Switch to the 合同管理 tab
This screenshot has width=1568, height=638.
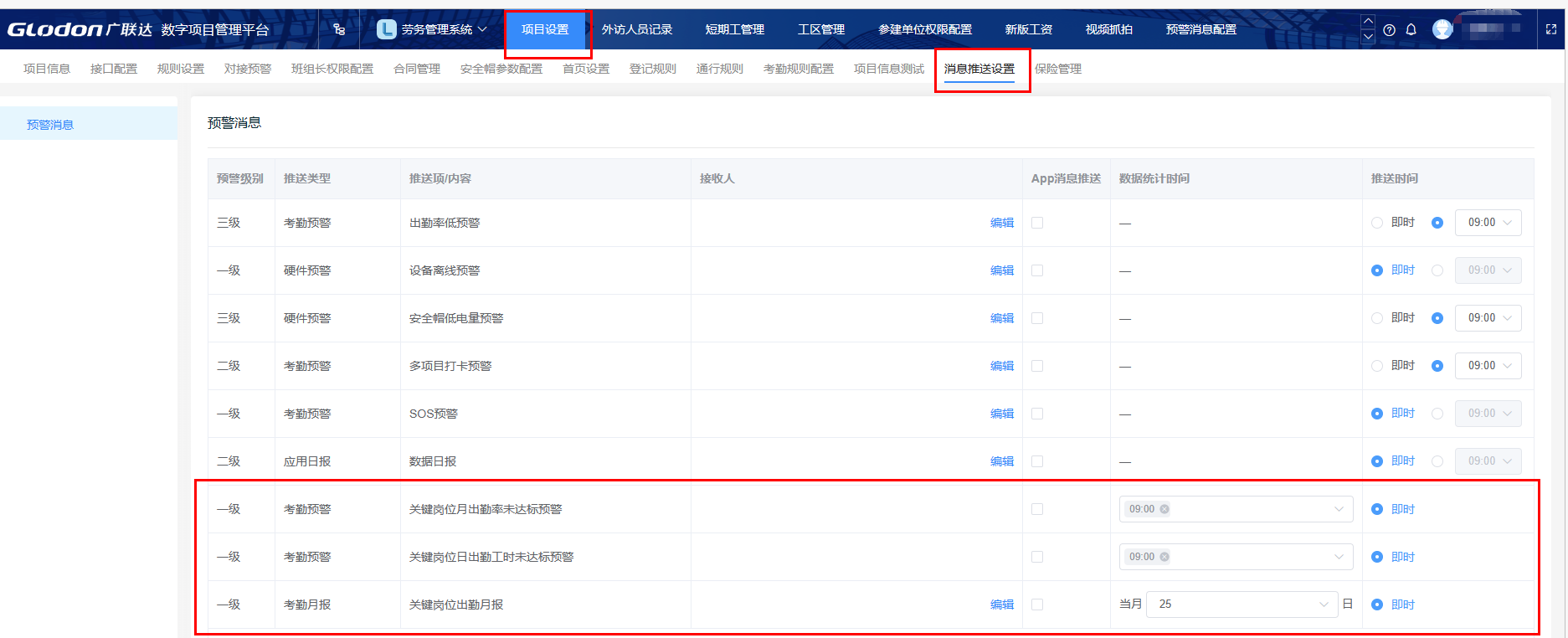point(417,69)
